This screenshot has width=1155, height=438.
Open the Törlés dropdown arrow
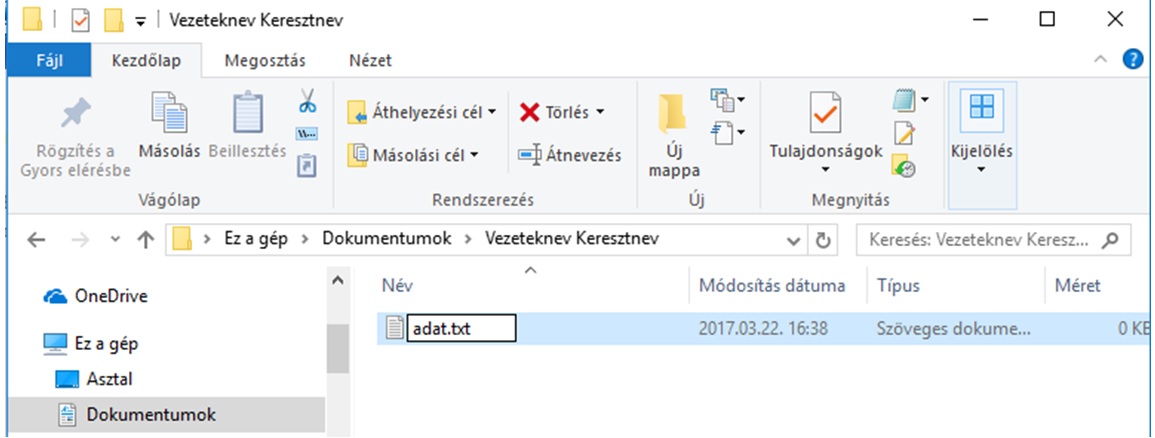click(x=599, y=113)
